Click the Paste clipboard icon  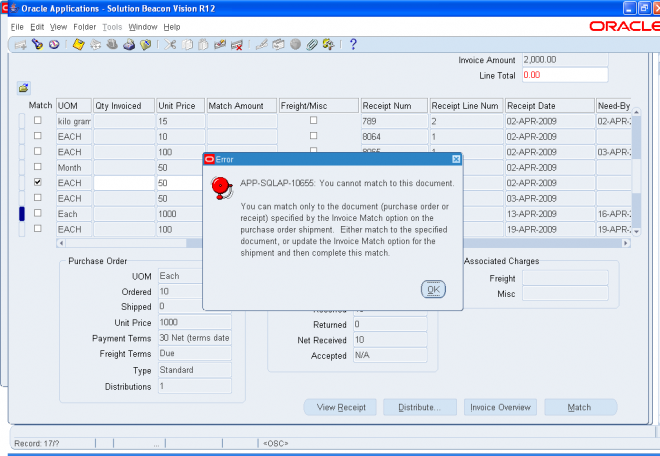point(203,44)
